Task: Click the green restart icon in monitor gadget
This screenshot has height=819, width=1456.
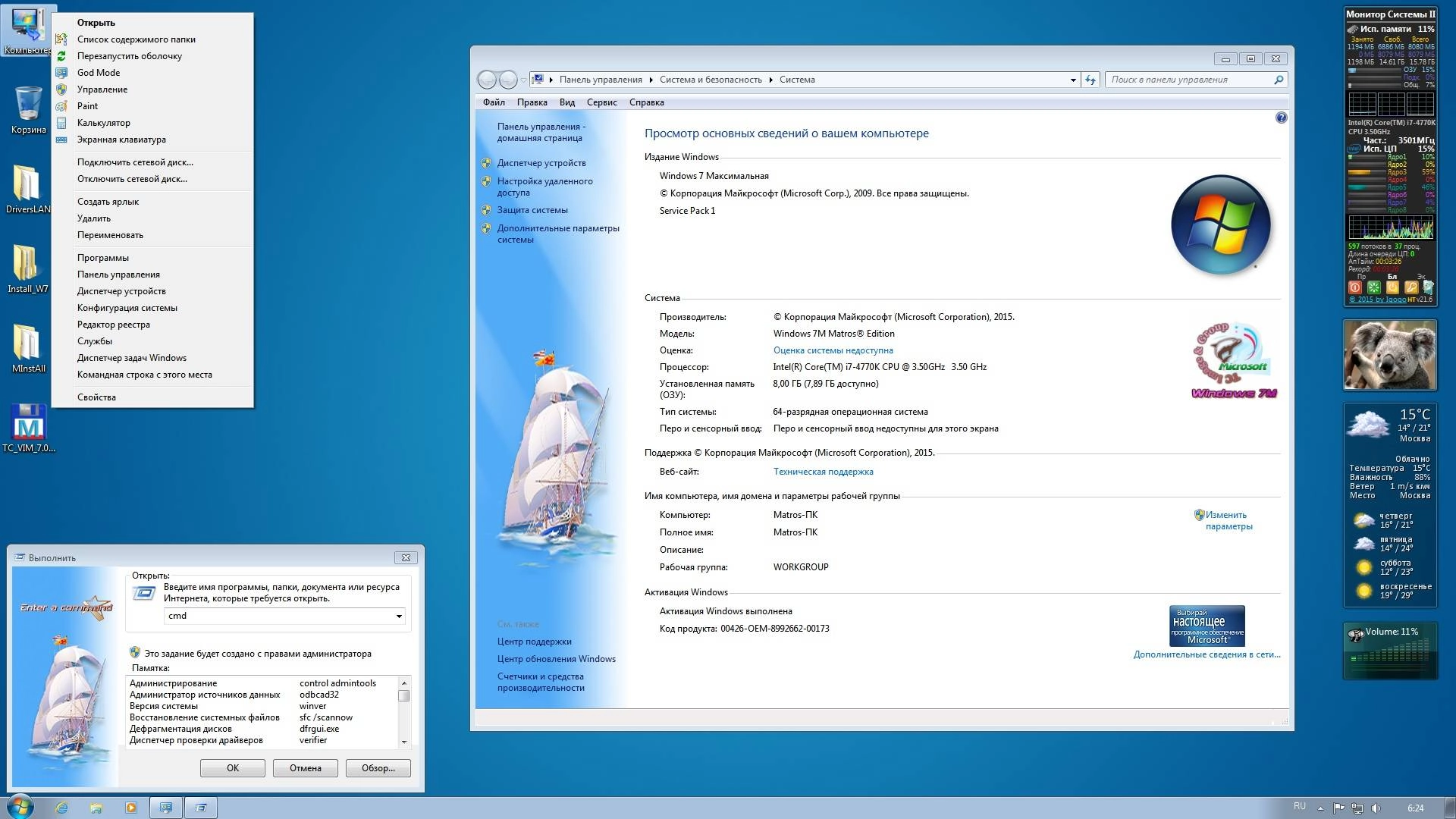Action: pos(1373,287)
